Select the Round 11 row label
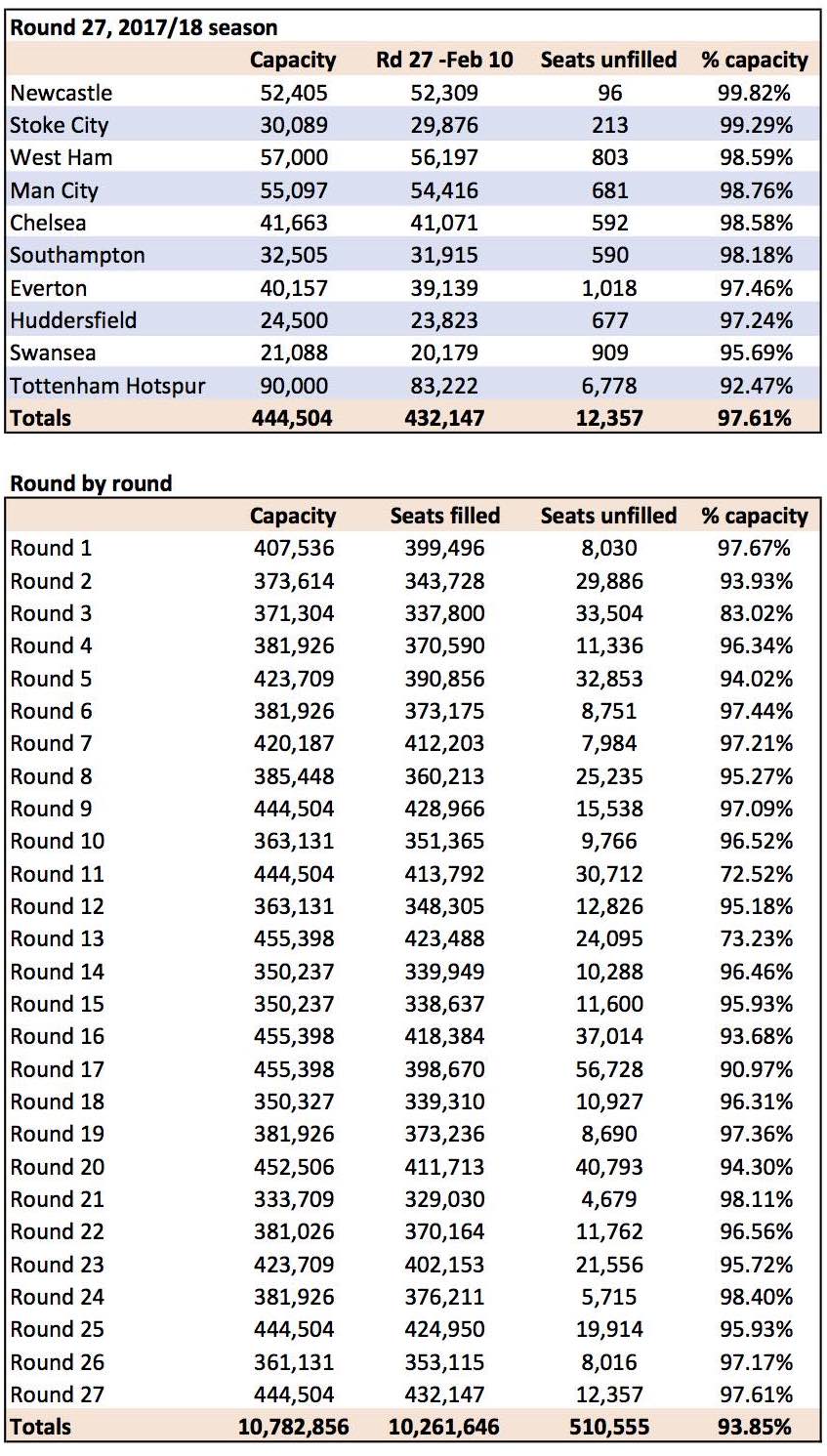Image resolution: width=827 pixels, height=1456 pixels. pos(57,874)
